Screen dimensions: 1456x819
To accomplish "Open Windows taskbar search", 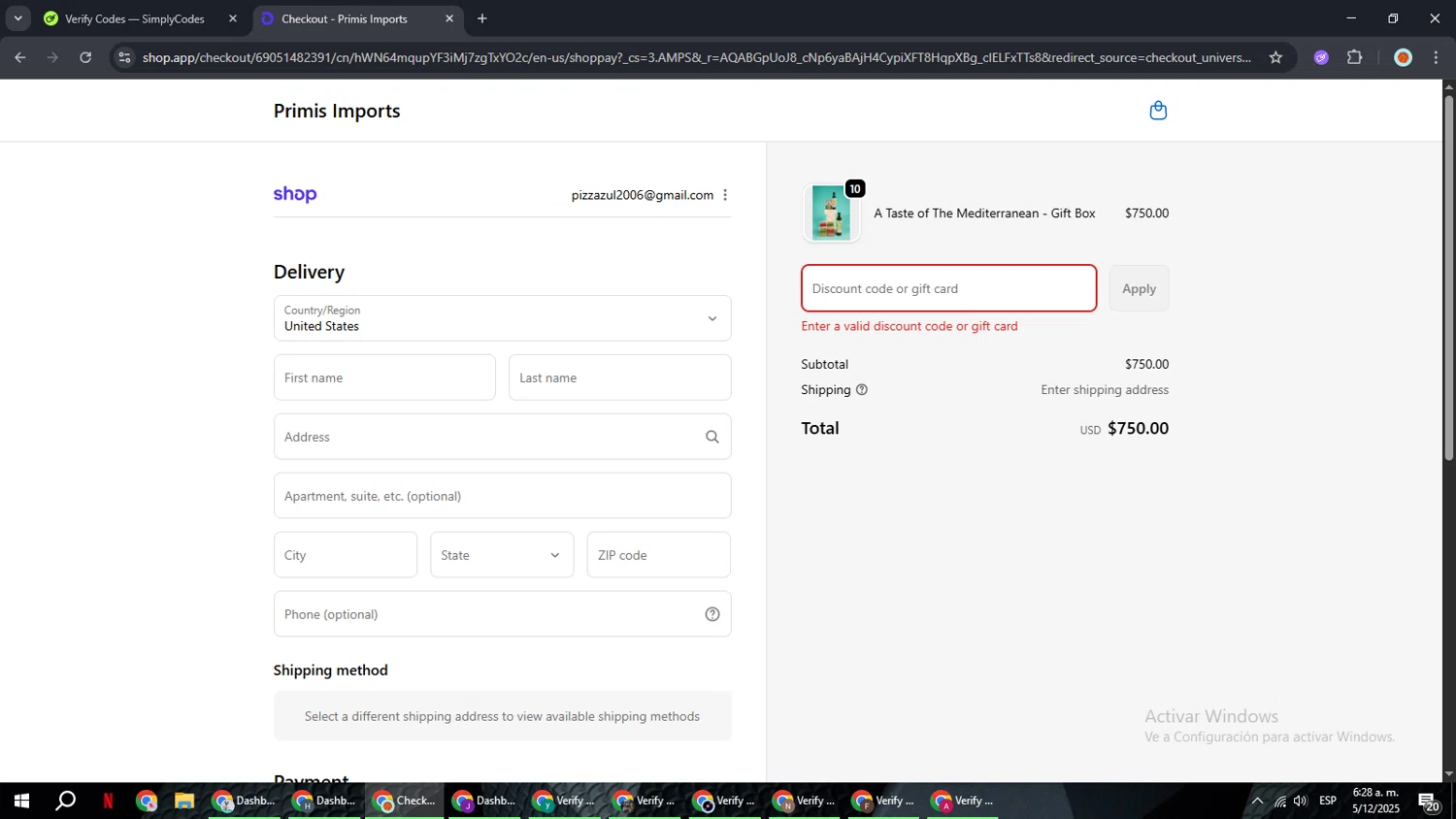I will click(x=65, y=801).
